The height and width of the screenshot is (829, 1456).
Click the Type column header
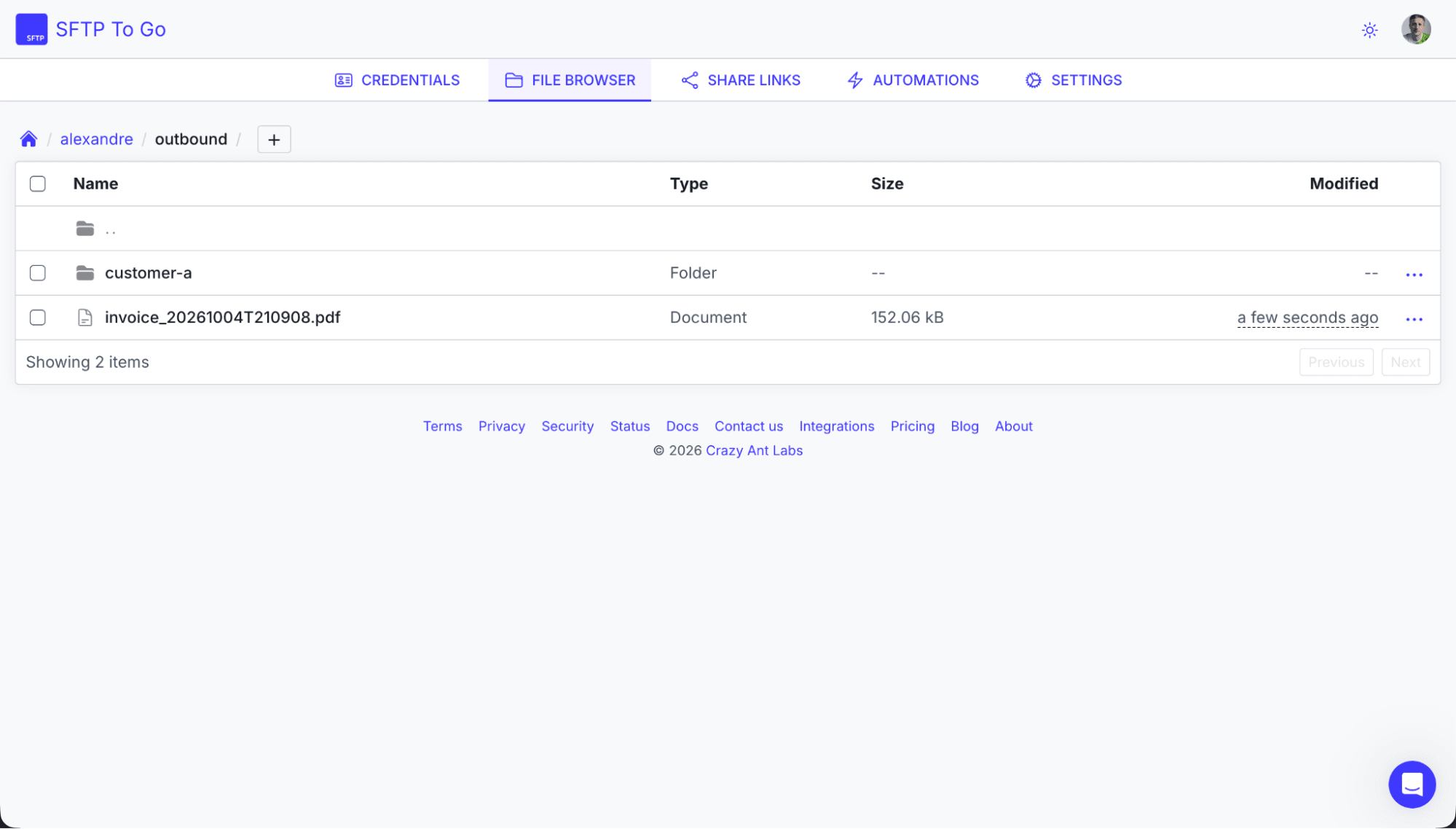tap(688, 184)
